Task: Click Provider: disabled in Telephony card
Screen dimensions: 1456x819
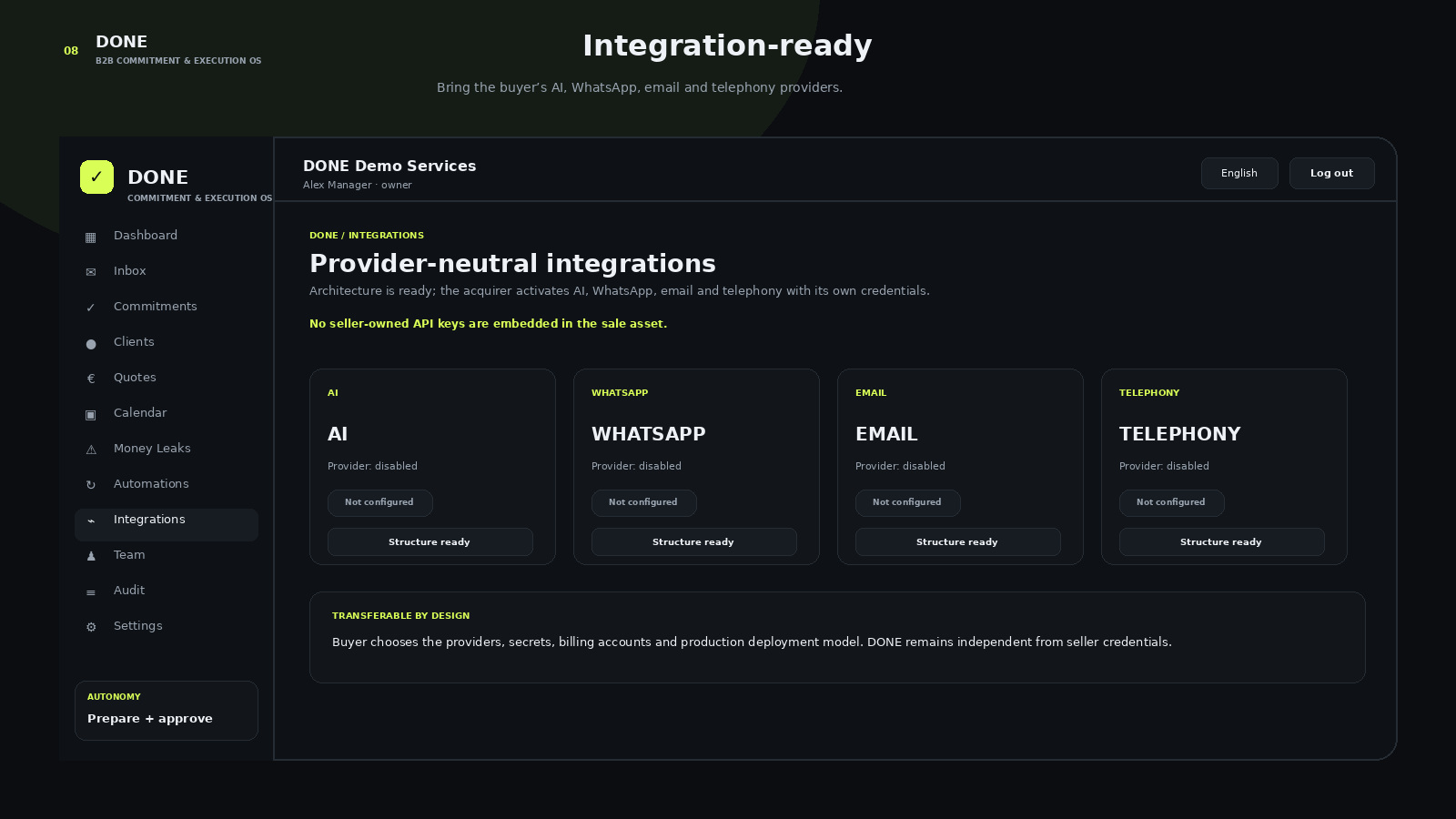Action: [1164, 466]
